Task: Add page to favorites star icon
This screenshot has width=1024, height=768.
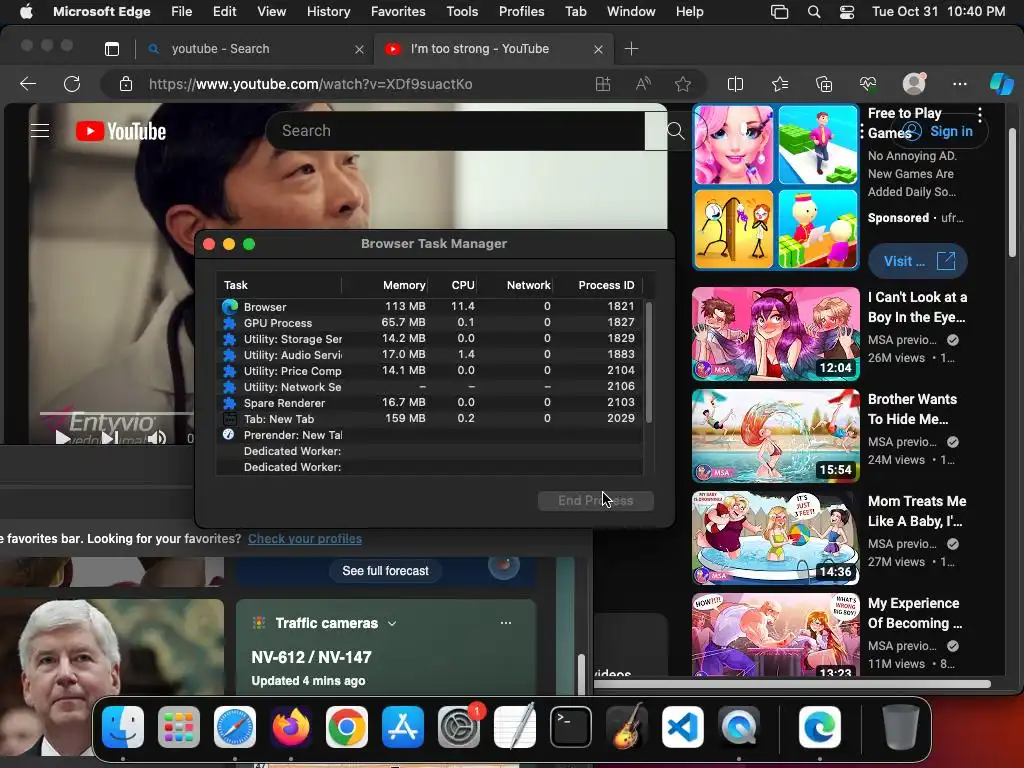Action: [x=683, y=84]
